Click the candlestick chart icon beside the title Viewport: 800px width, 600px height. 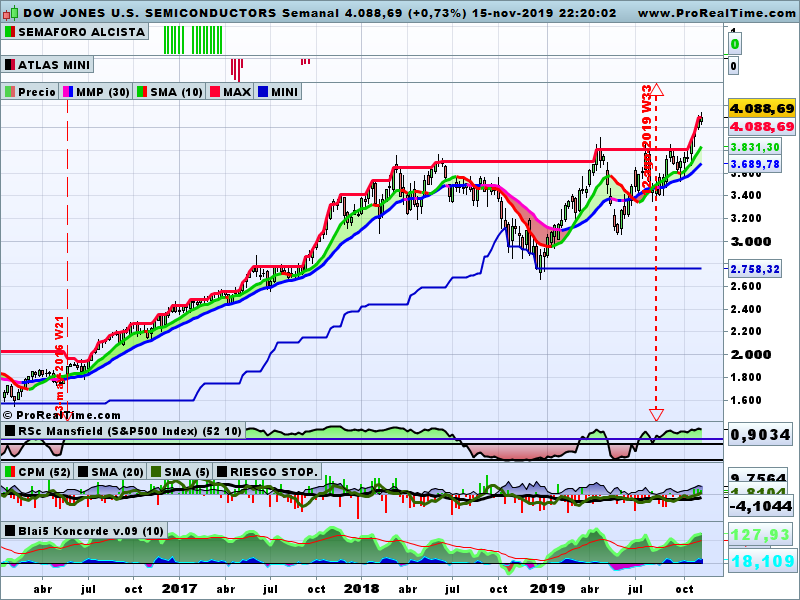(10, 13)
